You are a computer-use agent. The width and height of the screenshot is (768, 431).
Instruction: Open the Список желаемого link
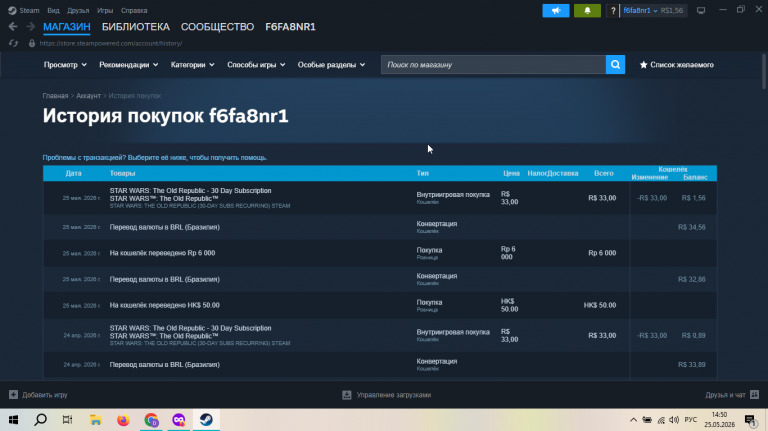pyautogui.click(x=682, y=65)
